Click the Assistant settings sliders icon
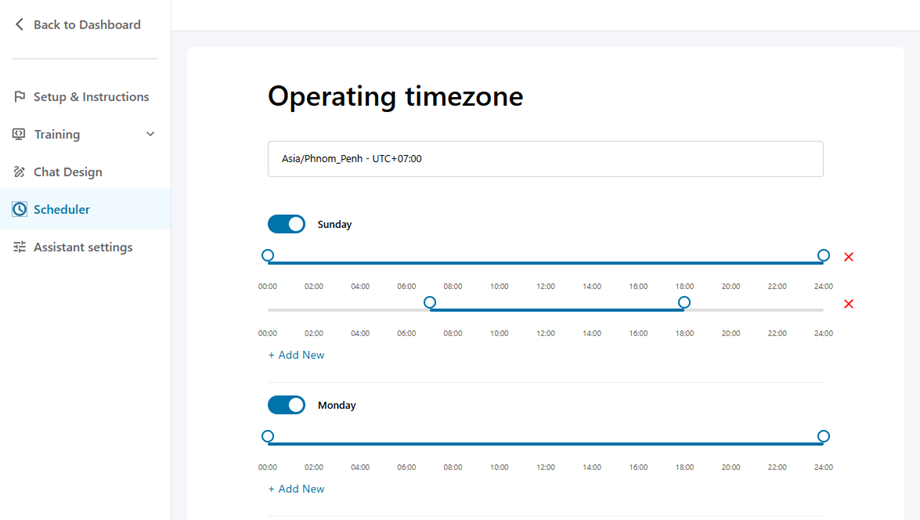This screenshot has width=920, height=520. [19, 247]
